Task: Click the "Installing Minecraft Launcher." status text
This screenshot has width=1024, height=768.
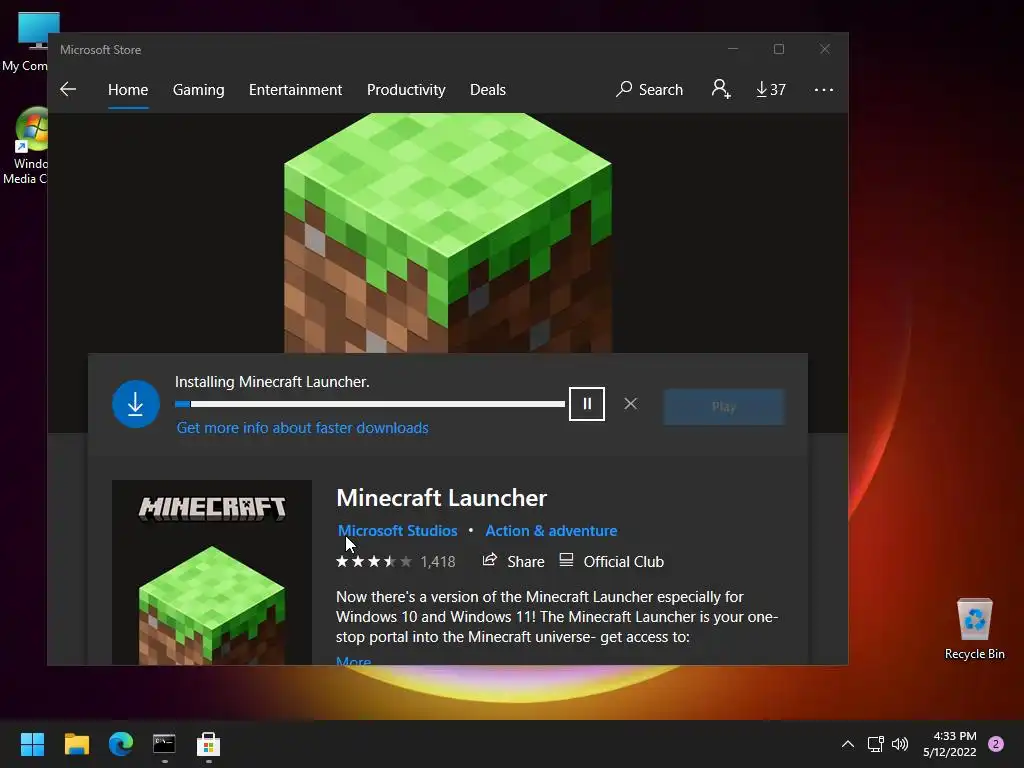Action: [x=272, y=382]
